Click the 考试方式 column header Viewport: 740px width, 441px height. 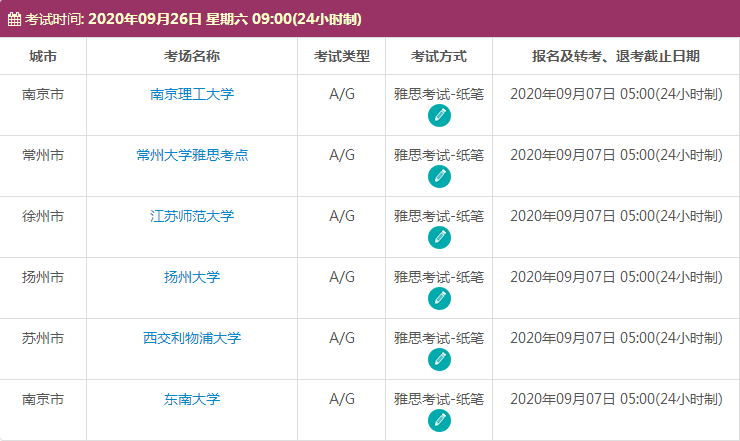[439, 56]
